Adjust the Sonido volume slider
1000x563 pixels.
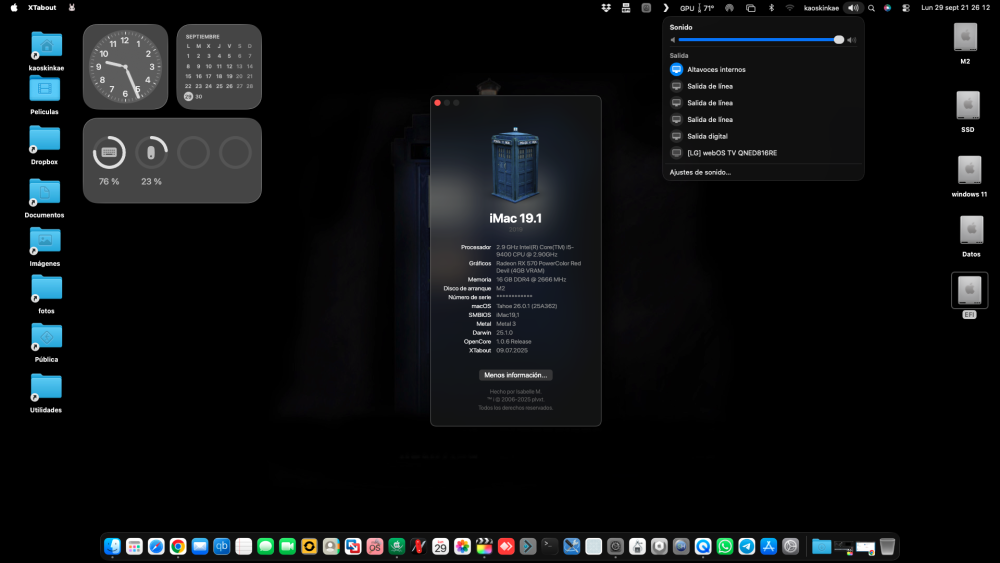click(761, 40)
